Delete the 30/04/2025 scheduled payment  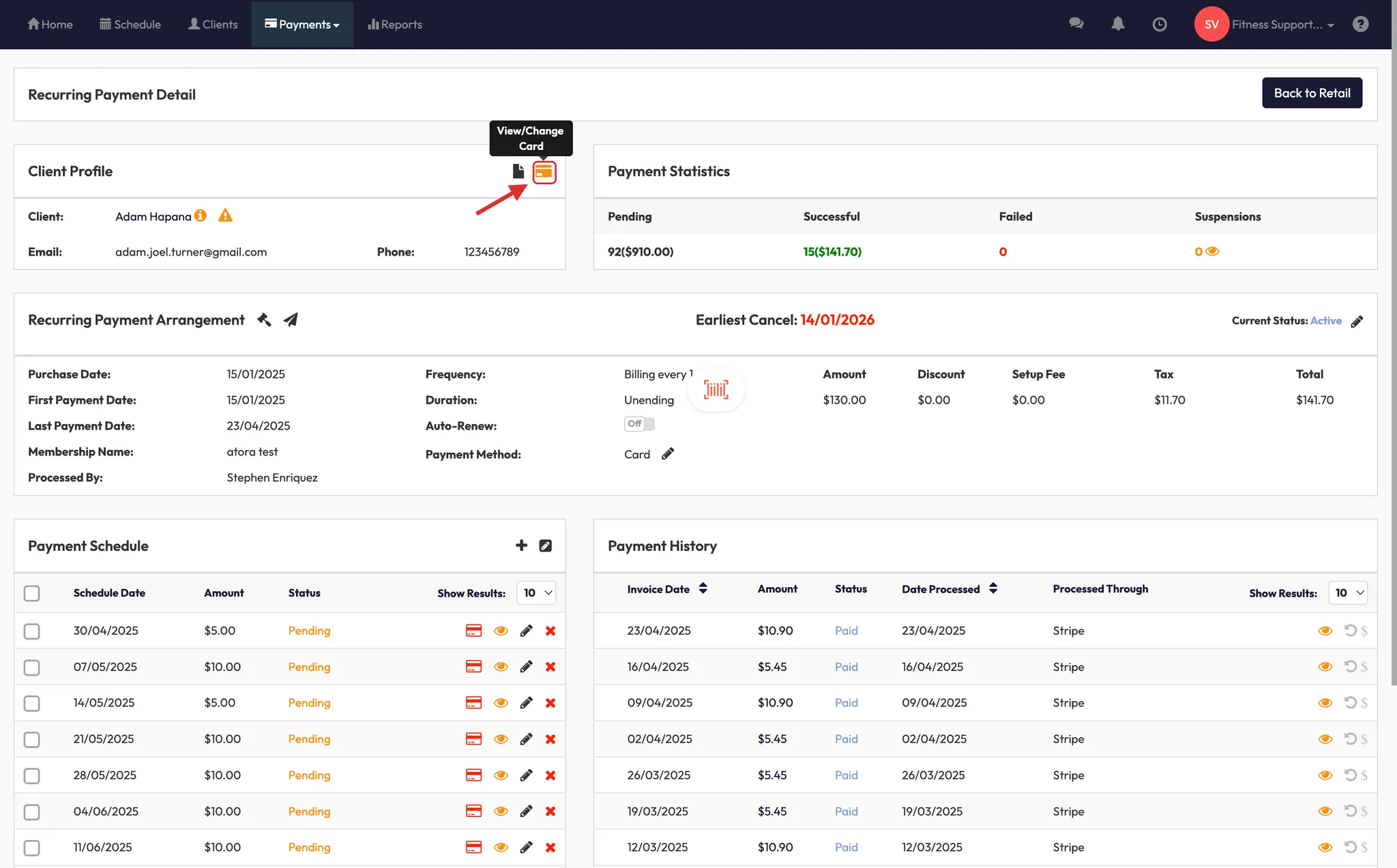coord(550,631)
